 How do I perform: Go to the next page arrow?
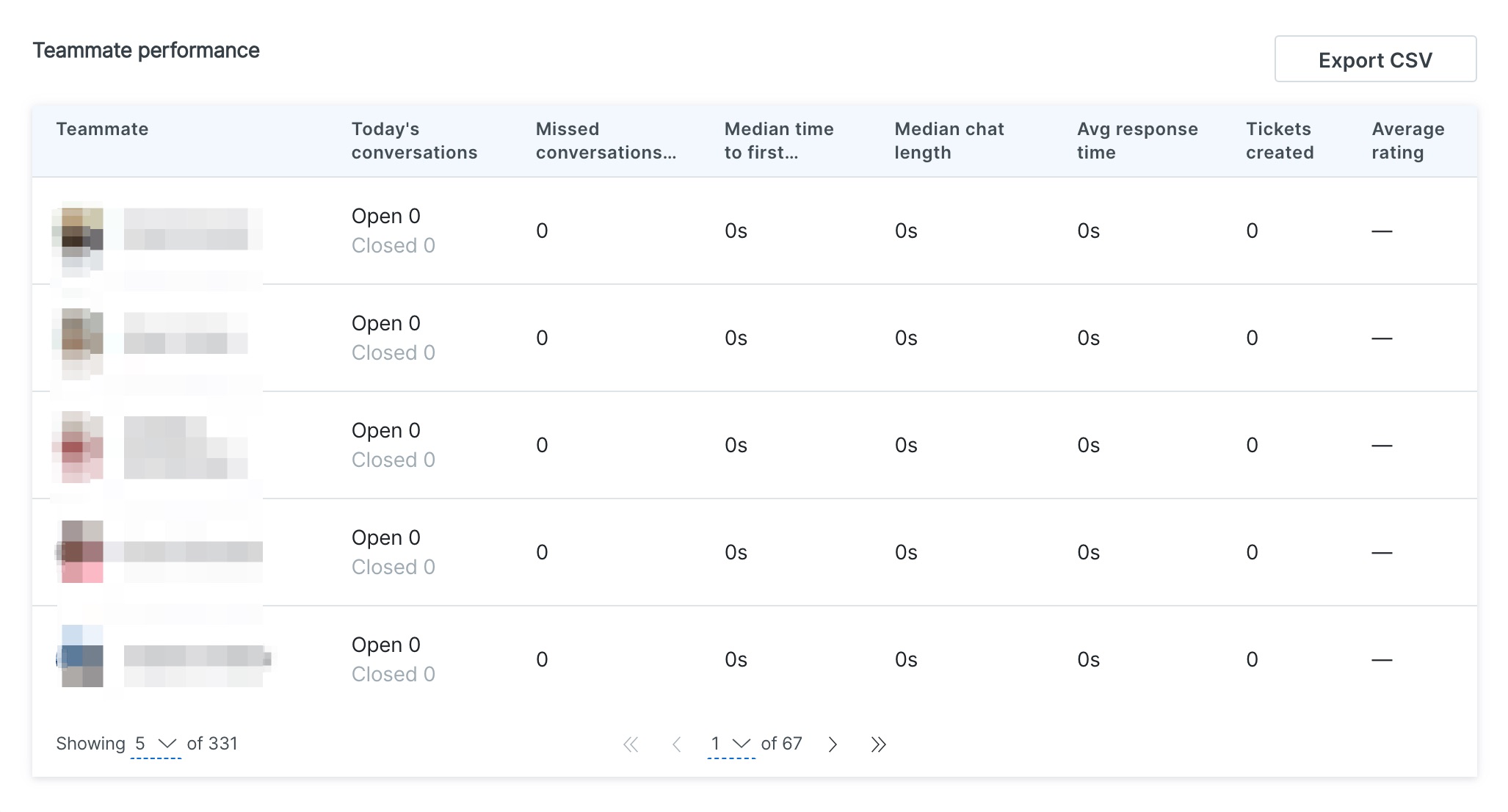point(833,744)
